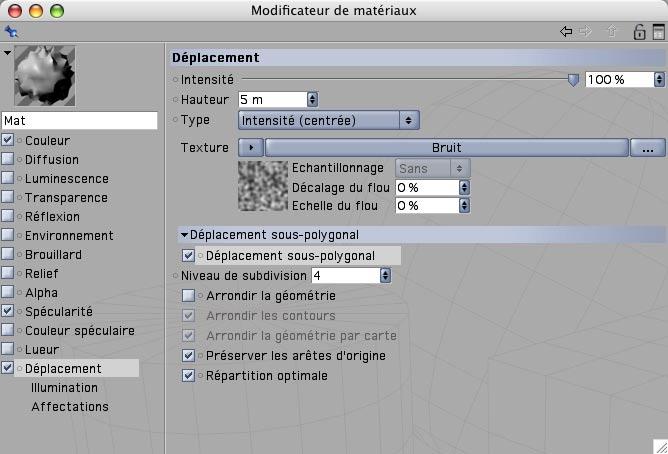The width and height of the screenshot is (668, 454).
Task: Click the Echelle du flou stepper
Action: (x=464, y=206)
